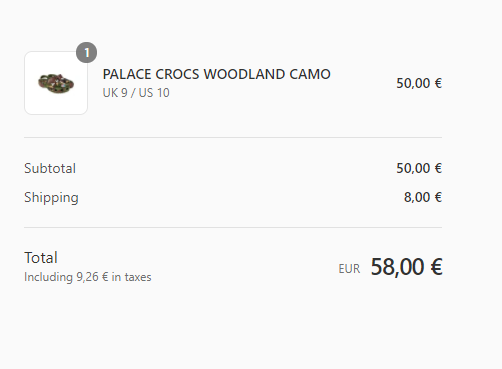Screen dimensions: 502x369
Task: Click the 50,00 € item price
Action: [x=419, y=83]
